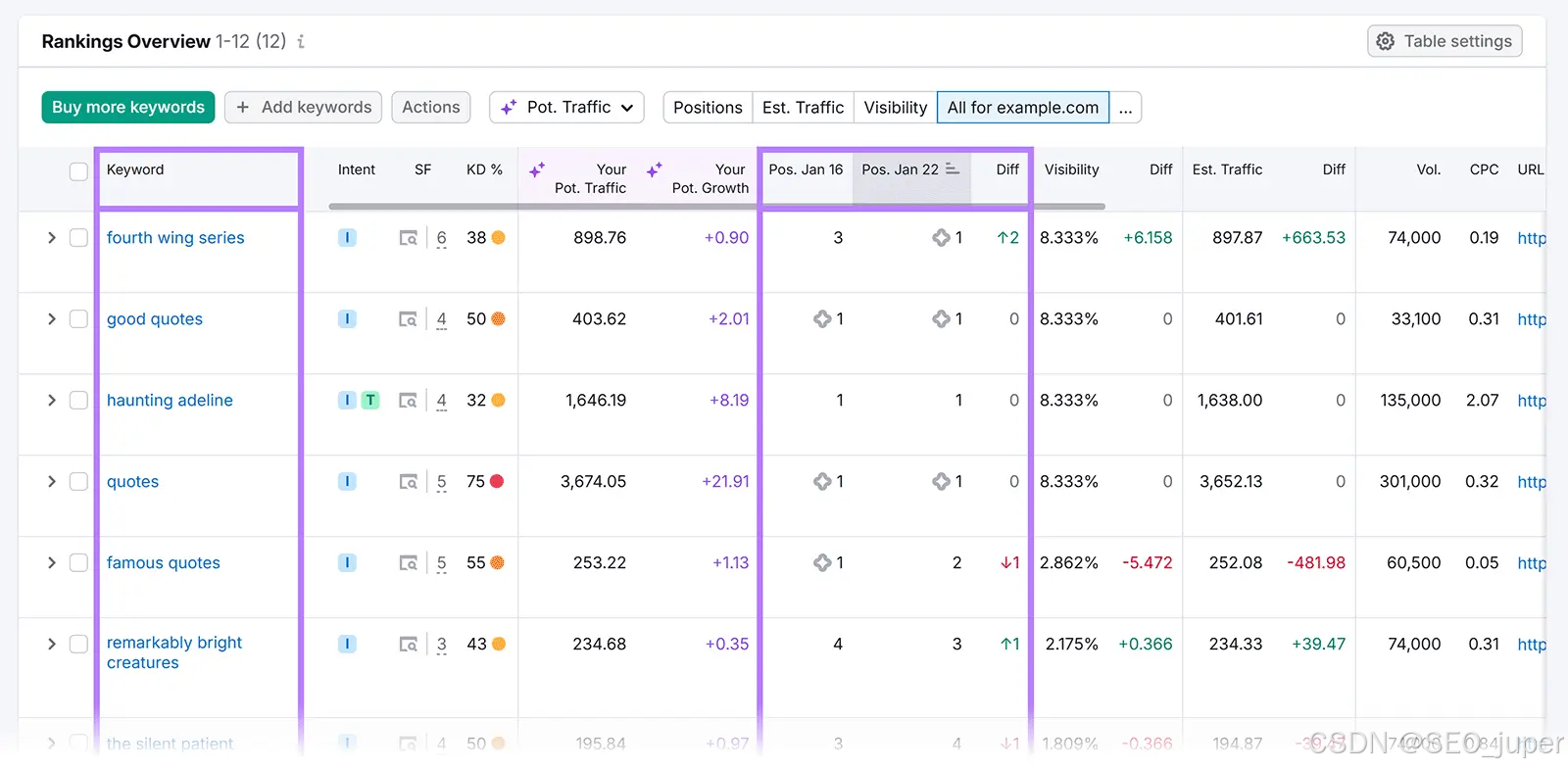Click SERP features icon for remarkably bright creatures

point(409,645)
